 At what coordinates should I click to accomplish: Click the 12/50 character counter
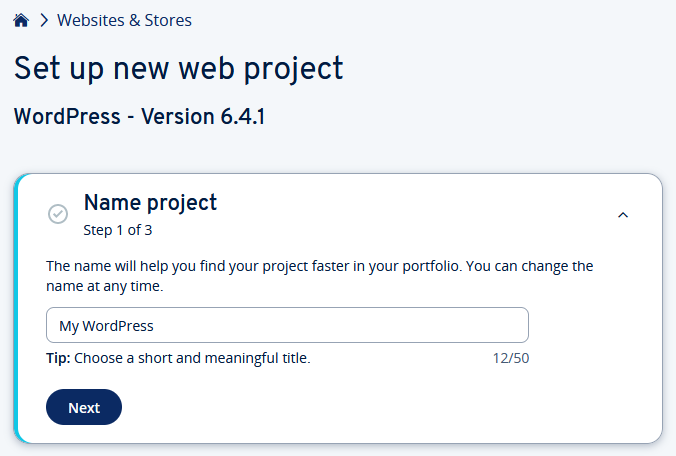pos(510,357)
